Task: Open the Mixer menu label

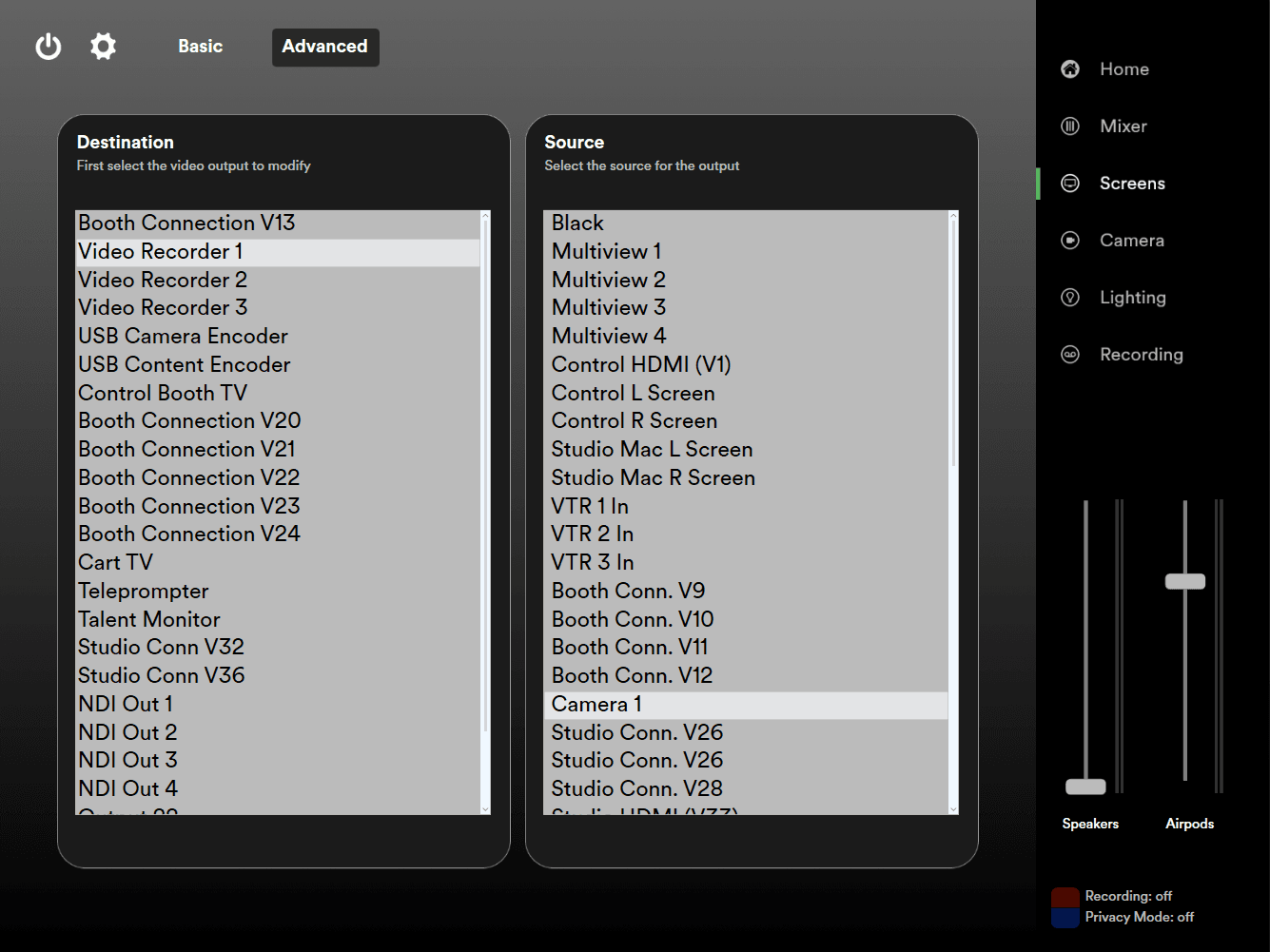Action: coord(1123,126)
